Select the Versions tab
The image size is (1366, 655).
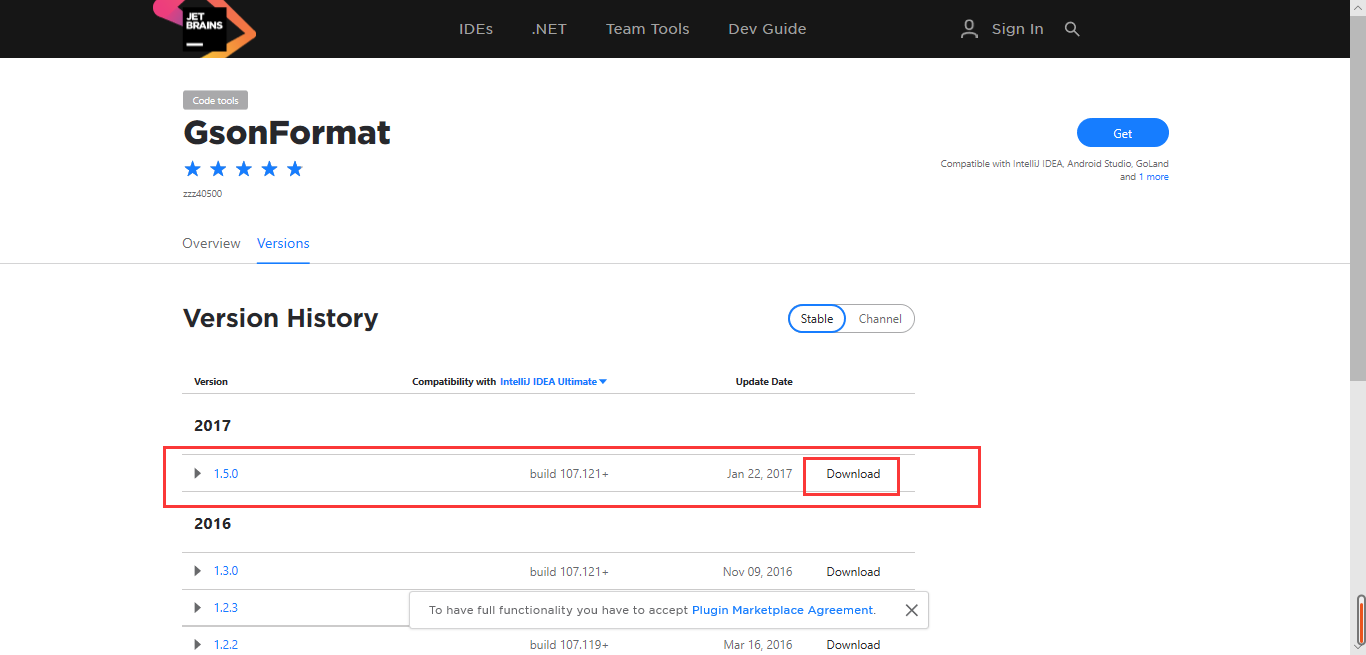283,243
